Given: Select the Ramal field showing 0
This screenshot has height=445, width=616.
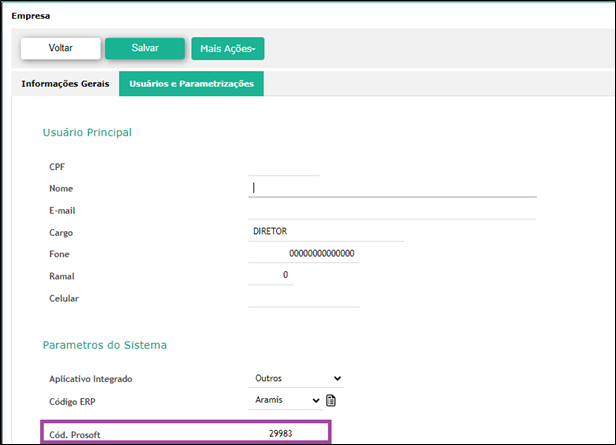Looking at the screenshot, I should 270,276.
